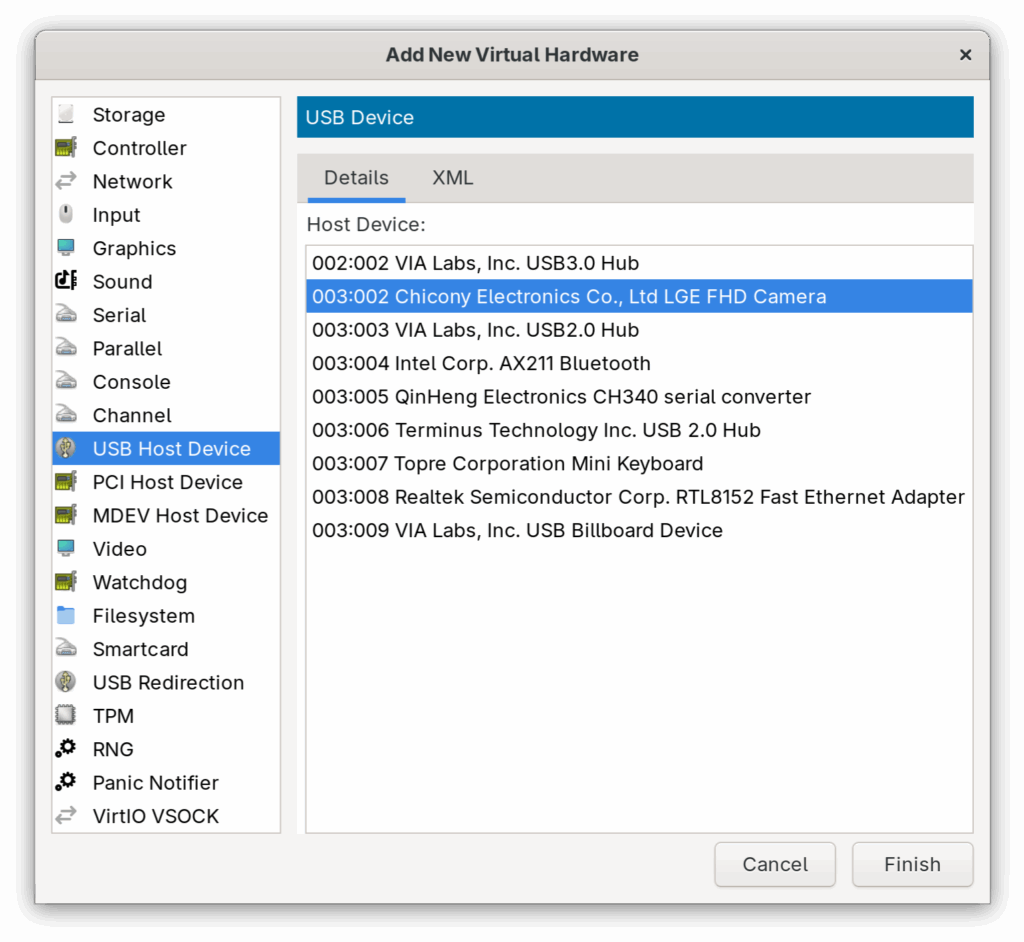The image size is (1024, 942).
Task: Open the Details tab
Action: point(357,178)
